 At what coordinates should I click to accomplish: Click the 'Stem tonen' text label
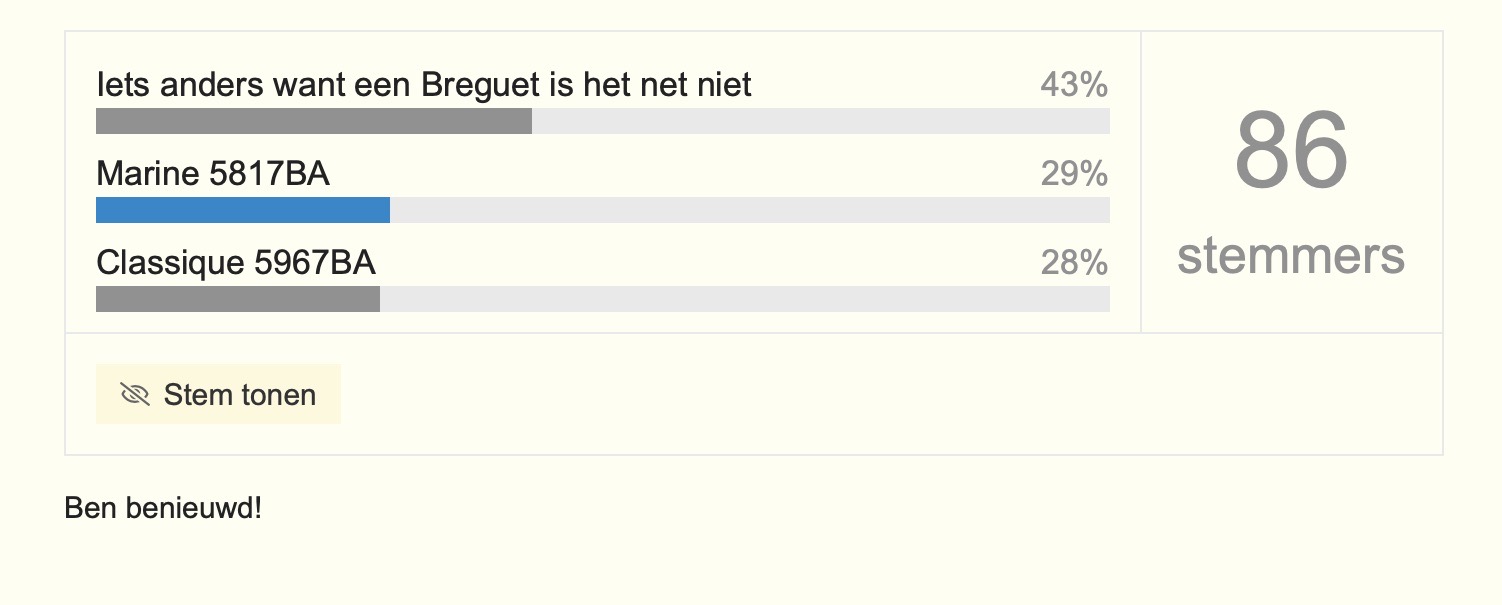[240, 395]
